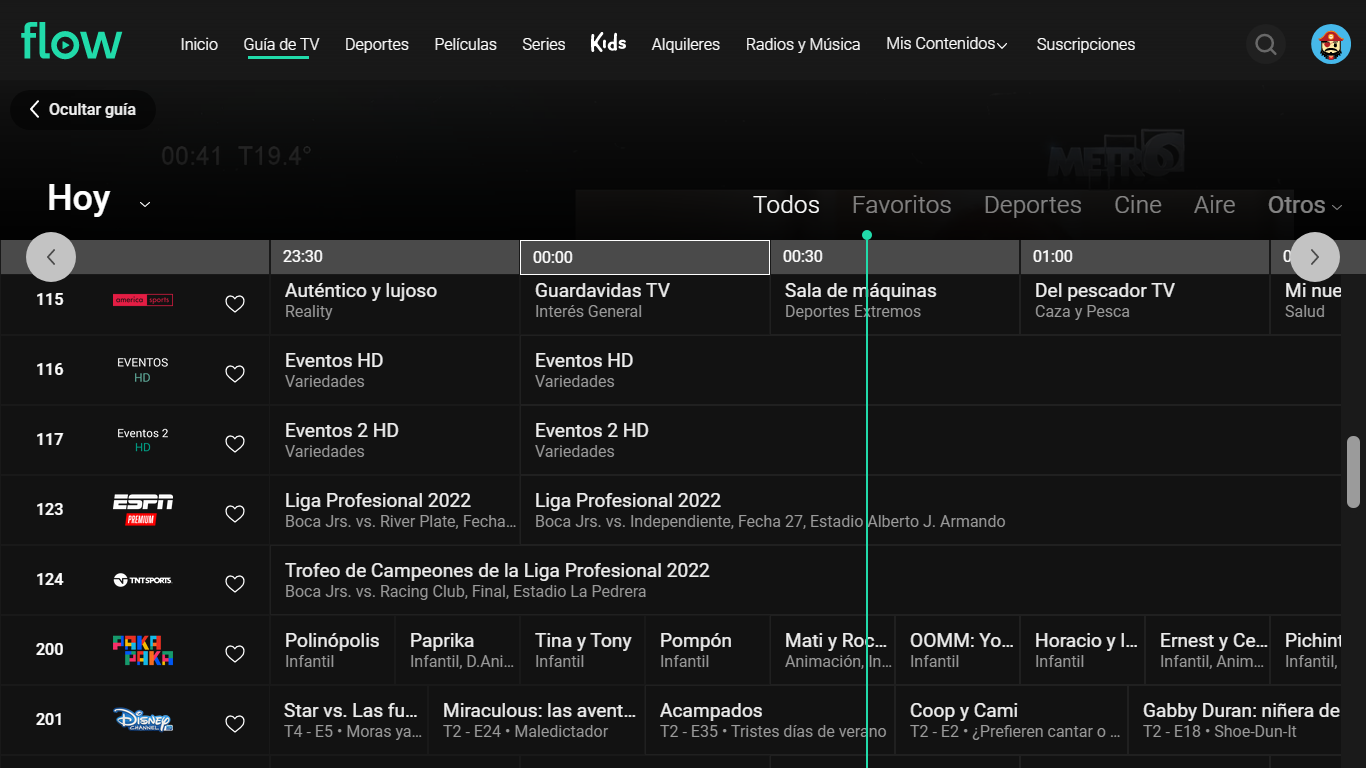Open the Guía de TV menu item

point(281,44)
